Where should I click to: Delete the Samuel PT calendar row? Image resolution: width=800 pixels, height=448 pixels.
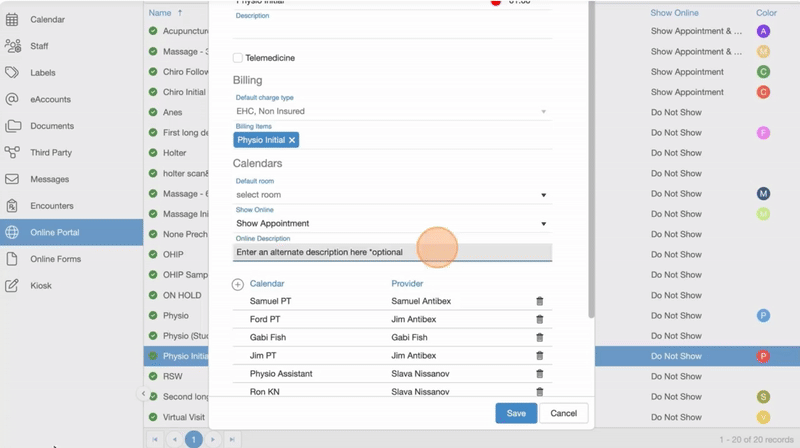(x=540, y=301)
